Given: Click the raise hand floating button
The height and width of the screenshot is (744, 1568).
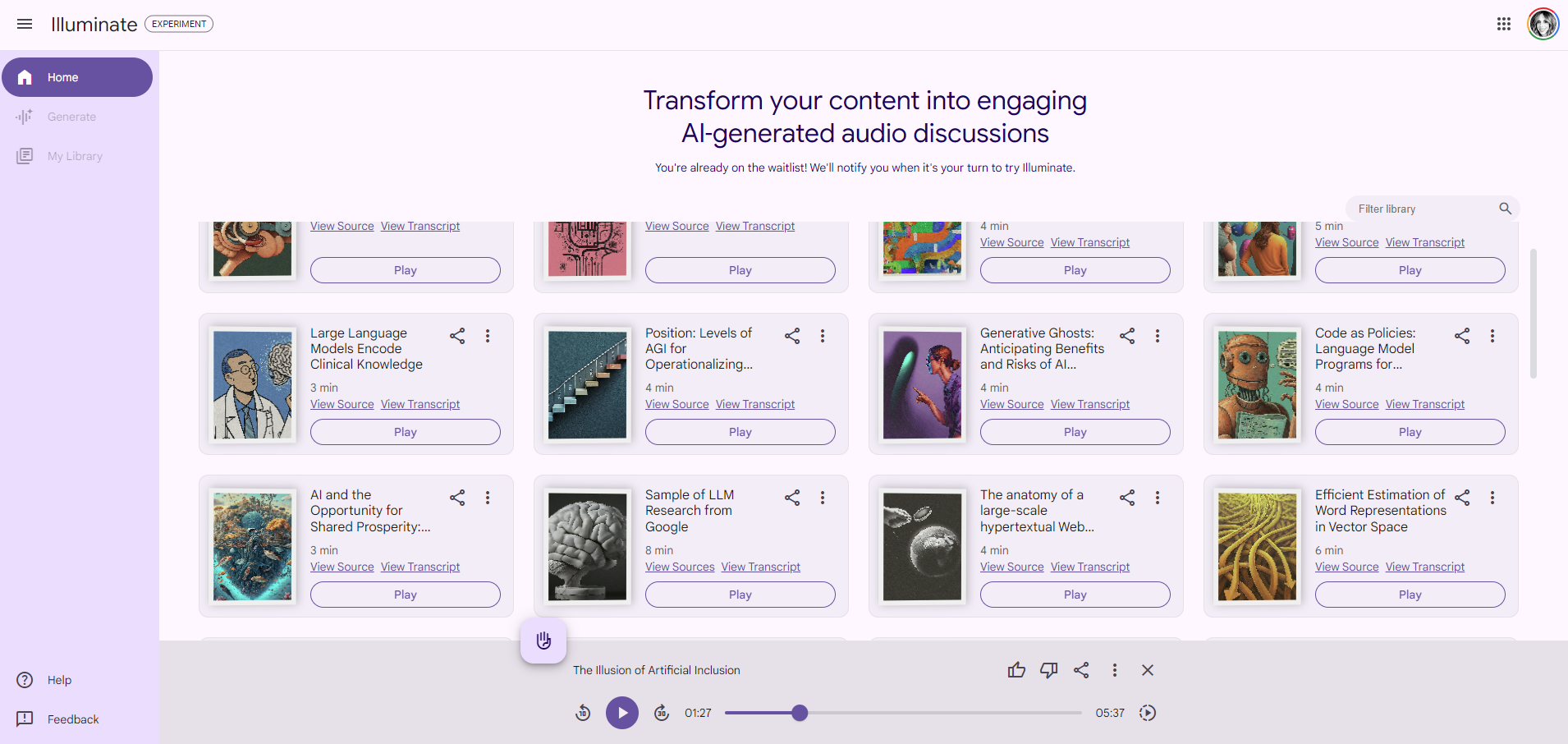Looking at the screenshot, I should (x=543, y=641).
